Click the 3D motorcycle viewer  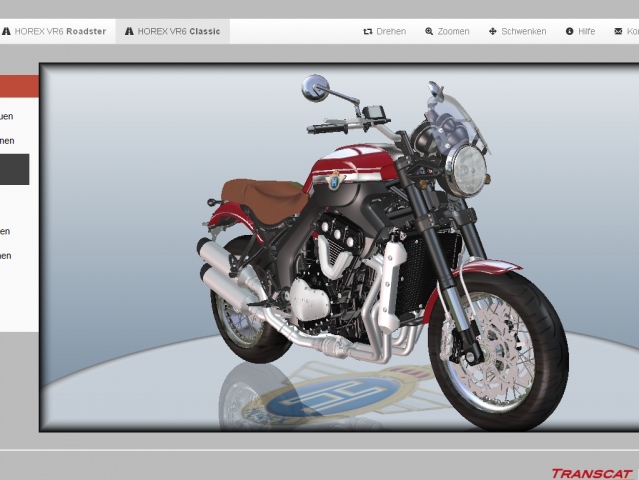(339, 247)
